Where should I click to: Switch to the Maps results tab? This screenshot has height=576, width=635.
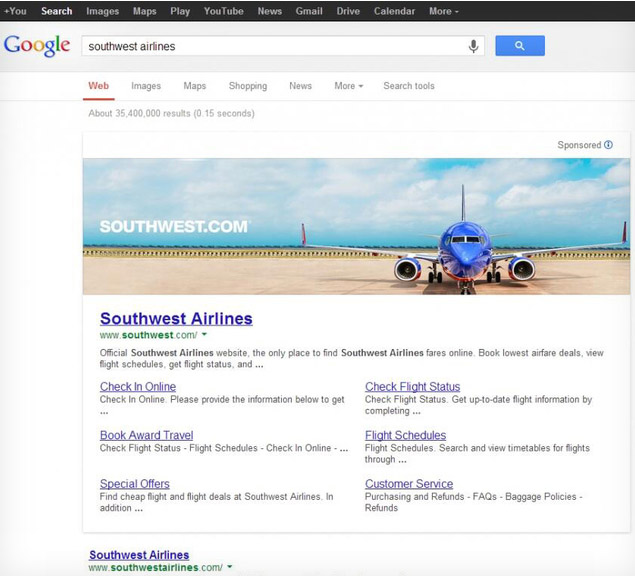point(195,86)
